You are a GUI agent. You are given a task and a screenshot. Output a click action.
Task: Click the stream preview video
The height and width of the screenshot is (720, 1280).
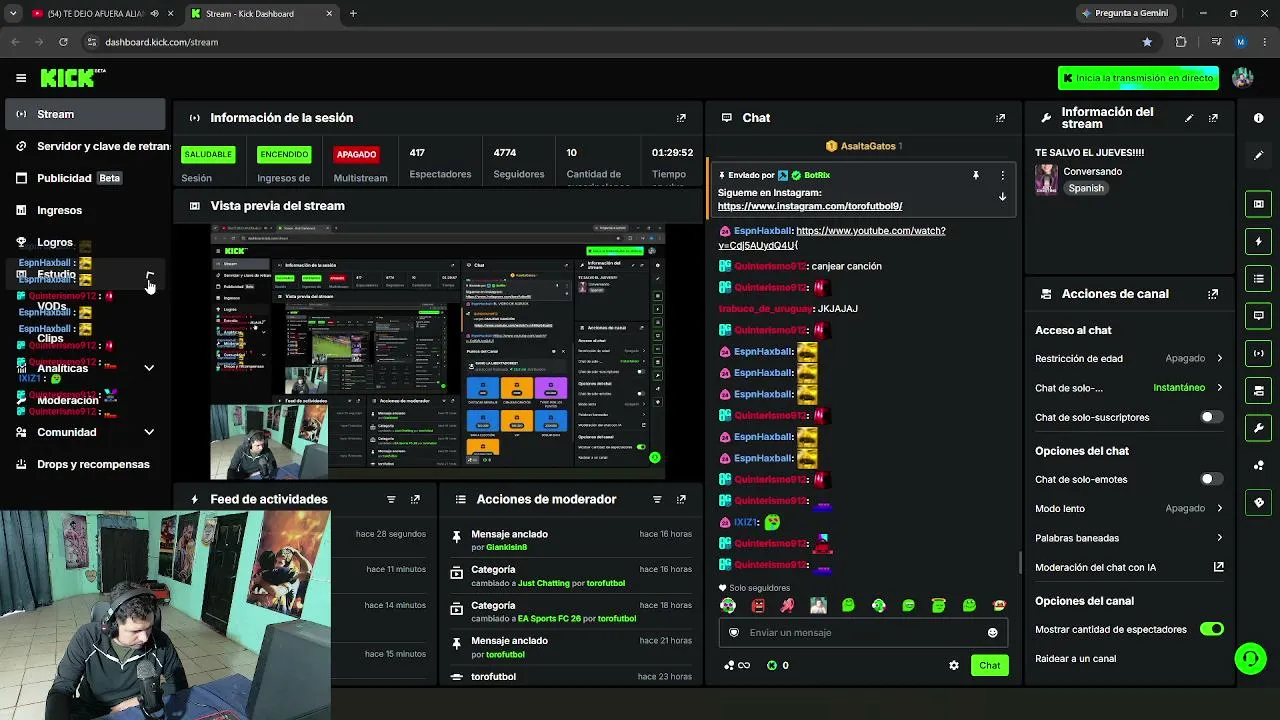(x=438, y=352)
